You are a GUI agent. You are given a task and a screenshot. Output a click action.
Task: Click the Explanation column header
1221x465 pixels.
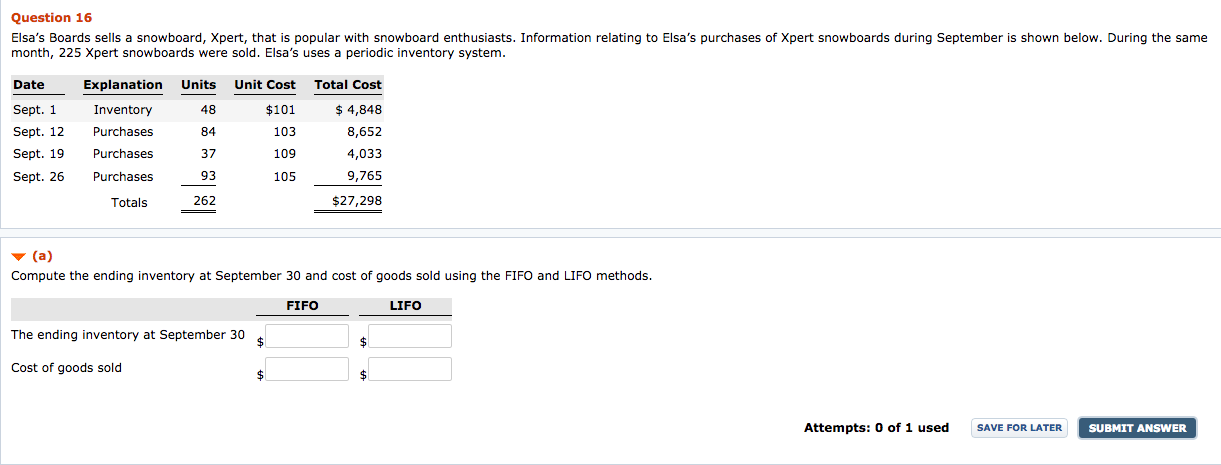click(123, 85)
